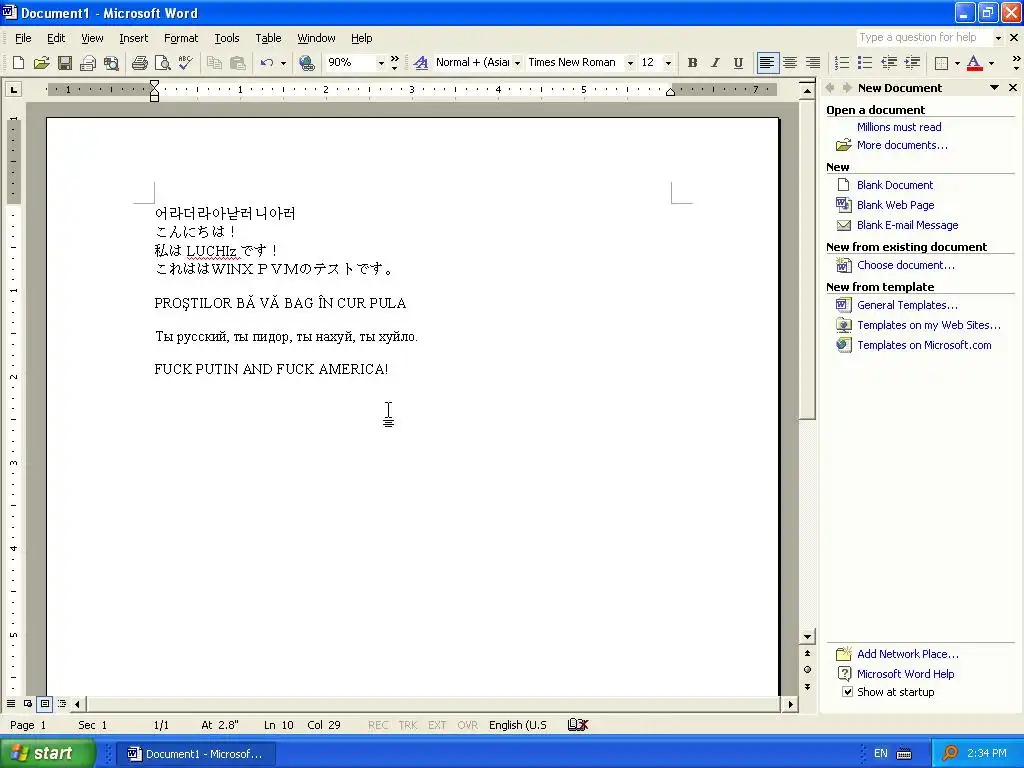Viewport: 1024px width, 768px height.
Task: Click the Select Browse Object circle button
Action: point(807,669)
